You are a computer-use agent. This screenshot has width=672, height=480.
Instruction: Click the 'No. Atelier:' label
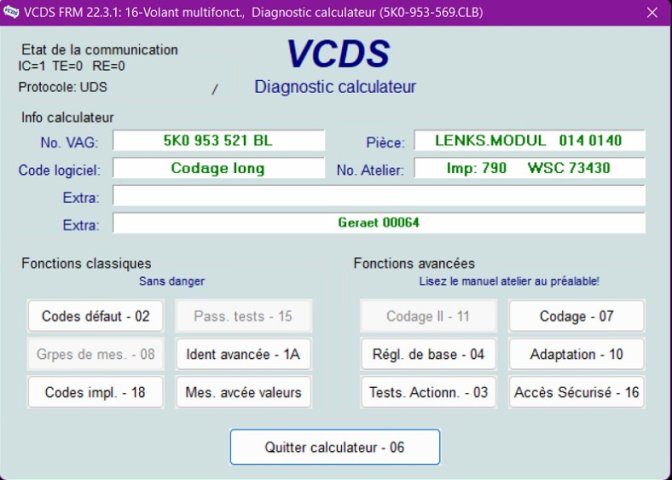pyautogui.click(x=370, y=170)
